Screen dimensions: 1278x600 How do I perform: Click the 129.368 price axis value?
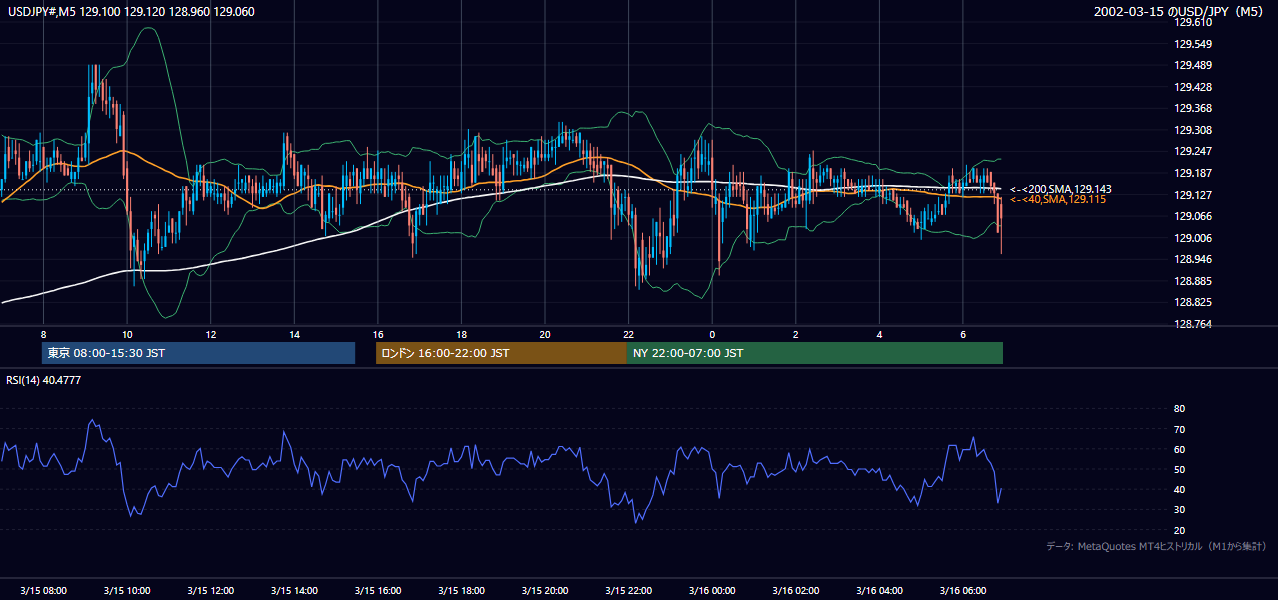(x=1193, y=109)
